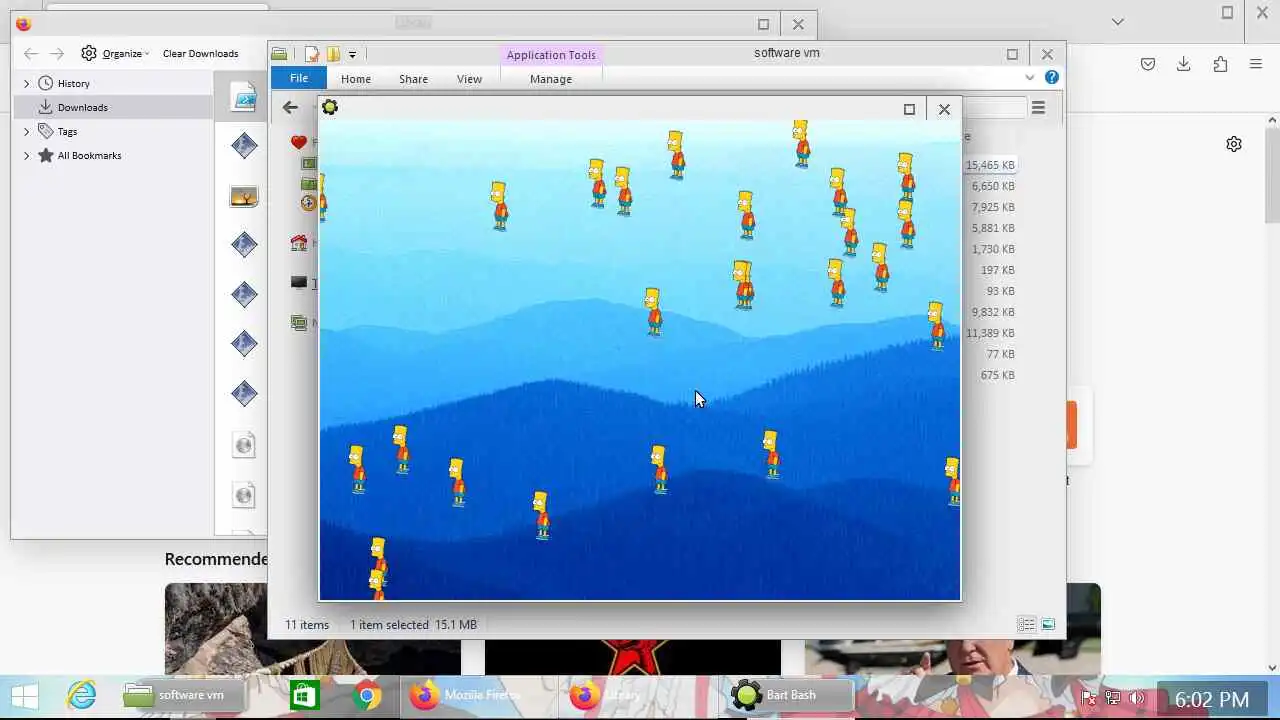Click the image thumbnail download in Library
This screenshot has height=720, width=1280.
244,197
